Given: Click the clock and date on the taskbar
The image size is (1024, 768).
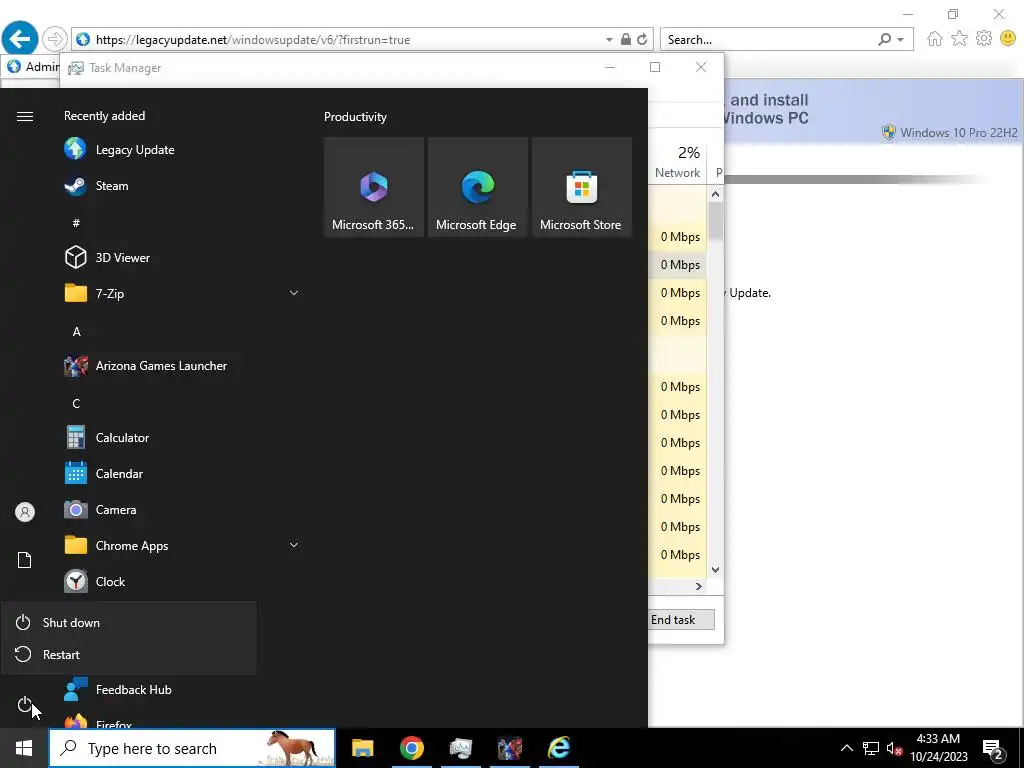Looking at the screenshot, I should [x=938, y=748].
